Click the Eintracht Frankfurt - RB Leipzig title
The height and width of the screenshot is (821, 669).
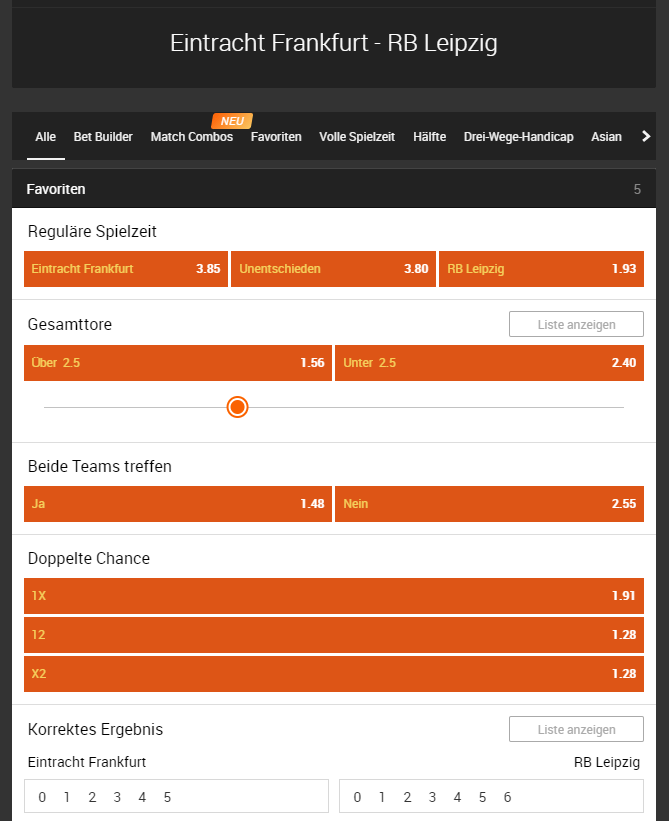tap(333, 43)
